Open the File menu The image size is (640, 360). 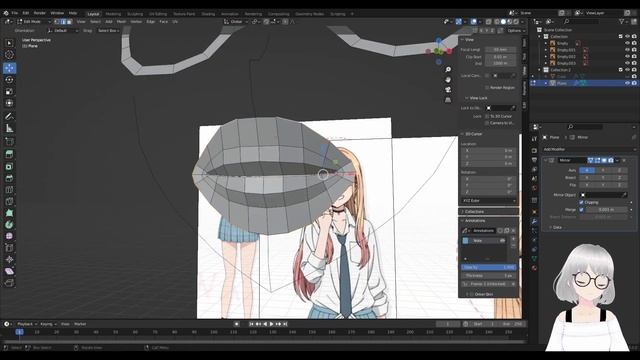pos(15,13)
